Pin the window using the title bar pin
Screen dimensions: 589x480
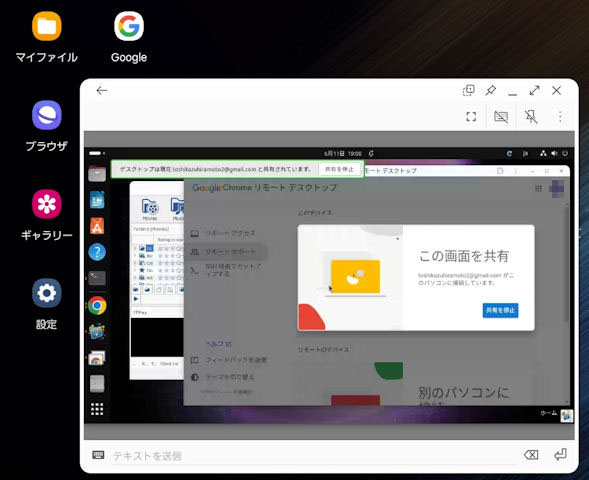coord(491,91)
